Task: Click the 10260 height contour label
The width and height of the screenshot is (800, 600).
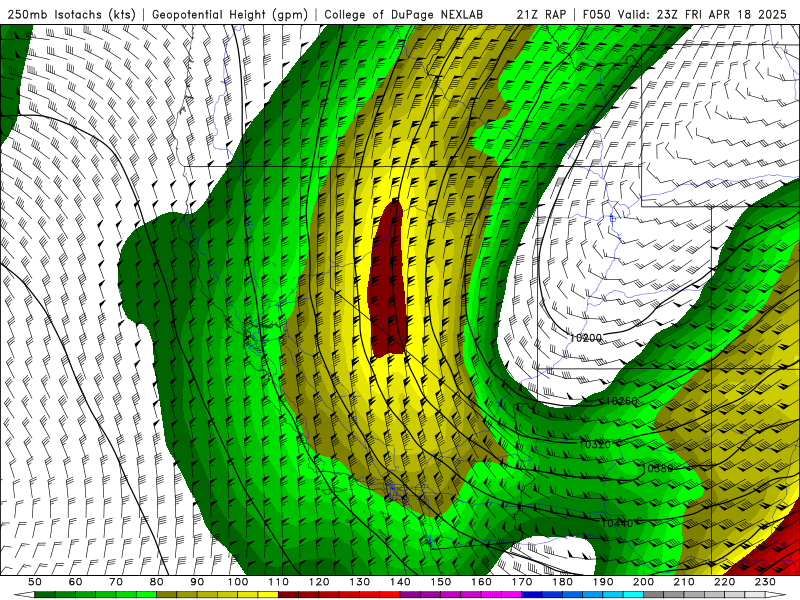Action: pos(621,401)
